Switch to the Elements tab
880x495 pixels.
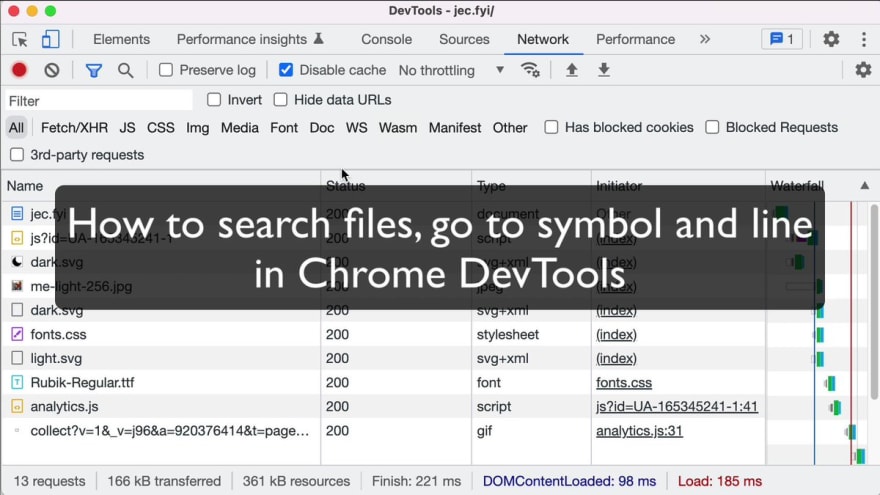121,39
